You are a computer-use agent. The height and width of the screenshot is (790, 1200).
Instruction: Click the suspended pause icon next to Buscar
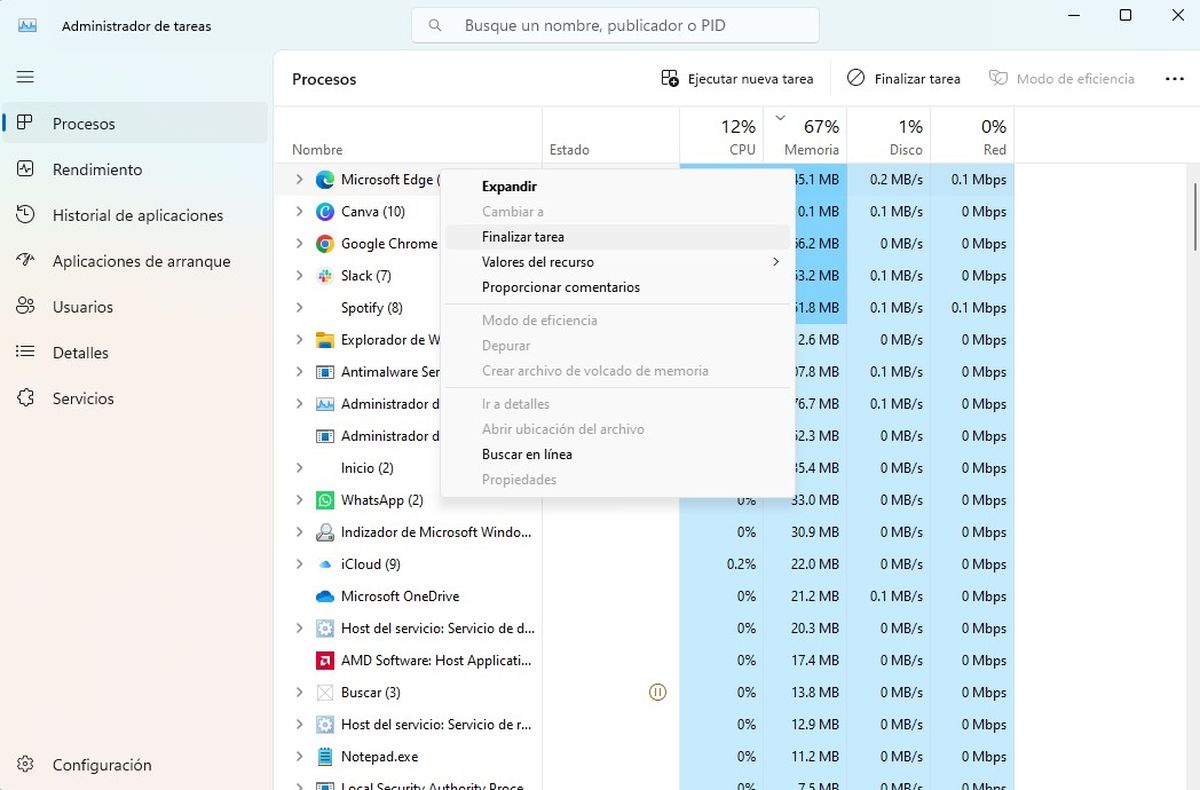coord(657,692)
